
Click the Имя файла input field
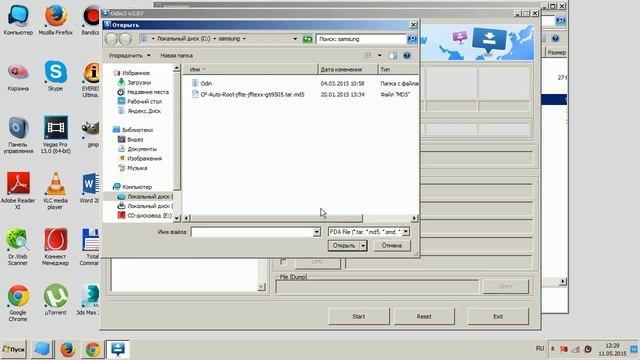pyautogui.click(x=252, y=232)
